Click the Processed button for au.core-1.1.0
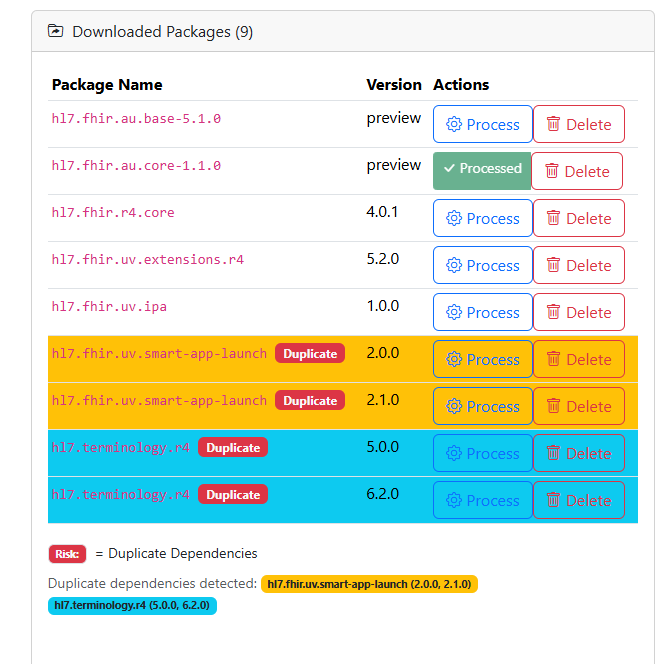The image size is (662, 664). point(482,171)
